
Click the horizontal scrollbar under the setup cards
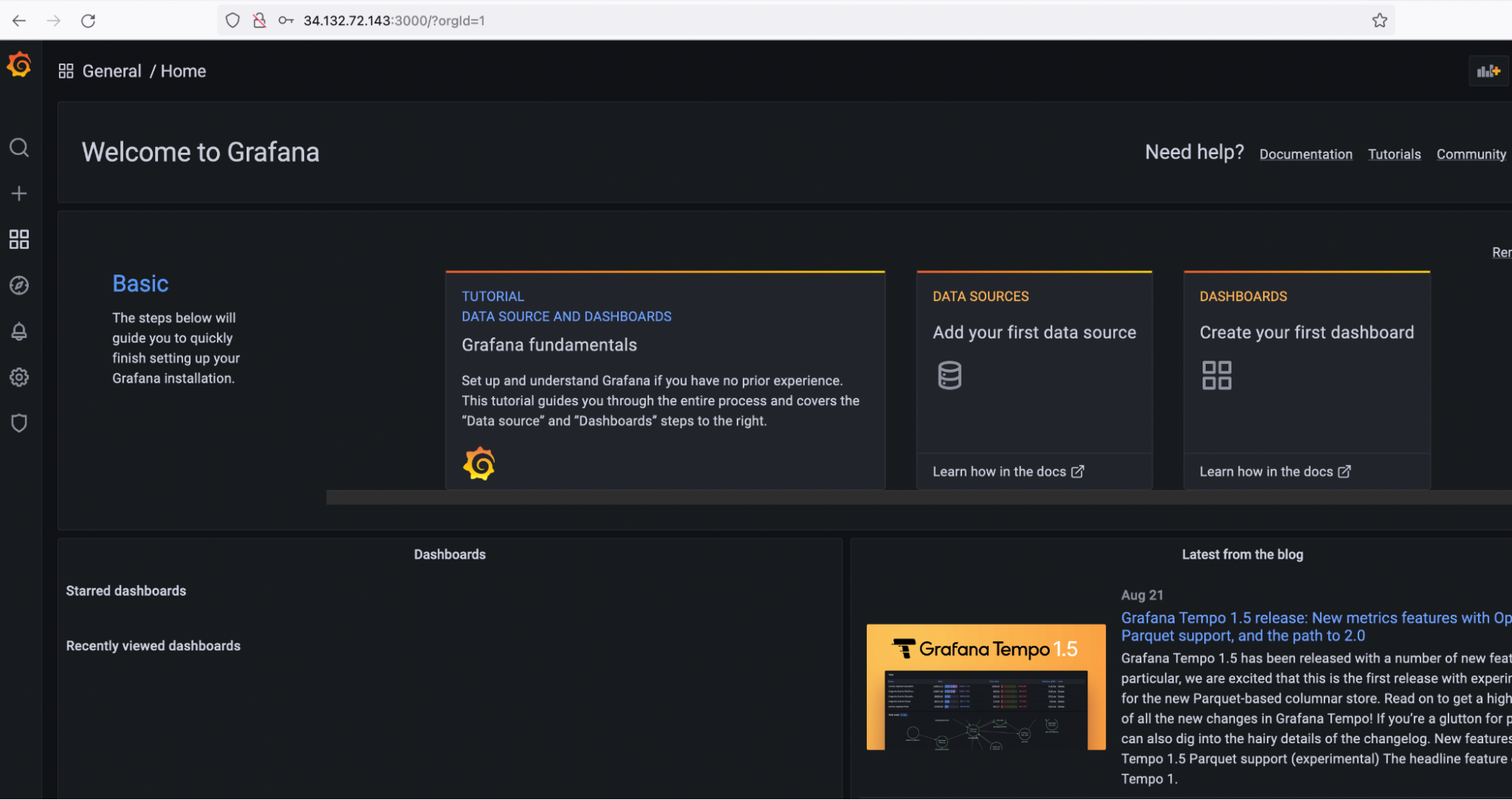pyautogui.click(x=918, y=498)
